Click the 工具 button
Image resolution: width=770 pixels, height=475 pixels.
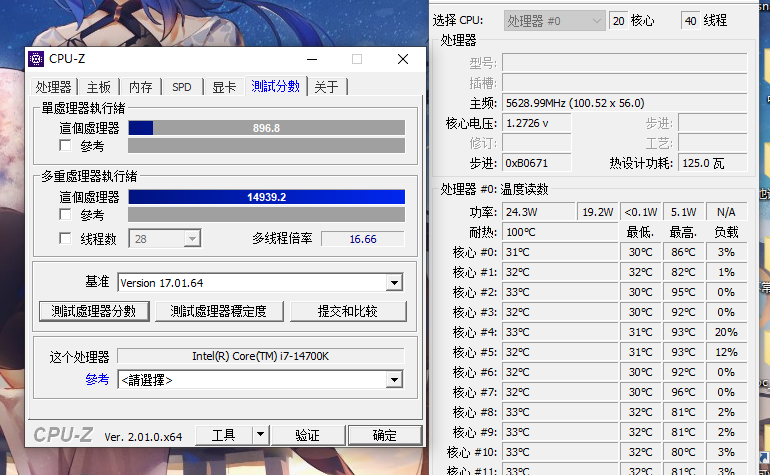[x=224, y=435]
